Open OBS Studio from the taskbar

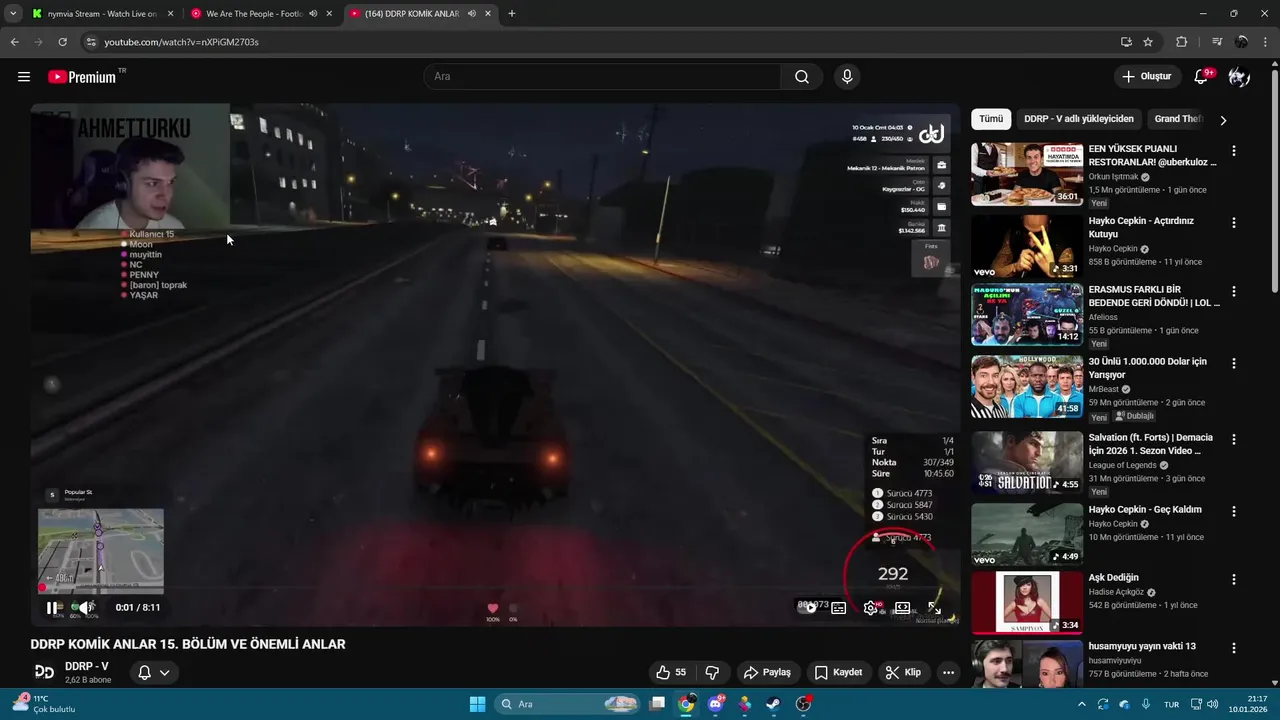pyautogui.click(x=803, y=704)
